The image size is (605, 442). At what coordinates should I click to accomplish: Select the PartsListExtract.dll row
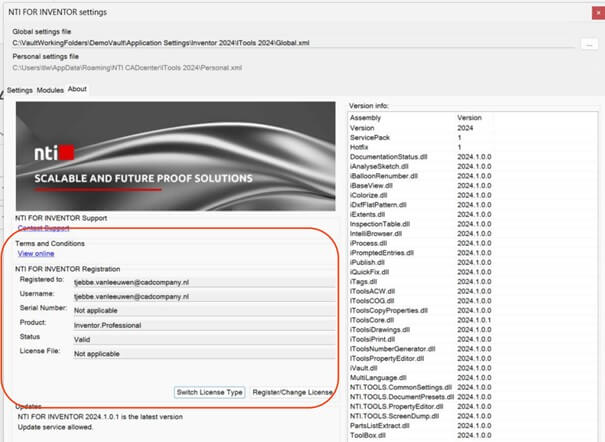pyautogui.click(x=473, y=426)
